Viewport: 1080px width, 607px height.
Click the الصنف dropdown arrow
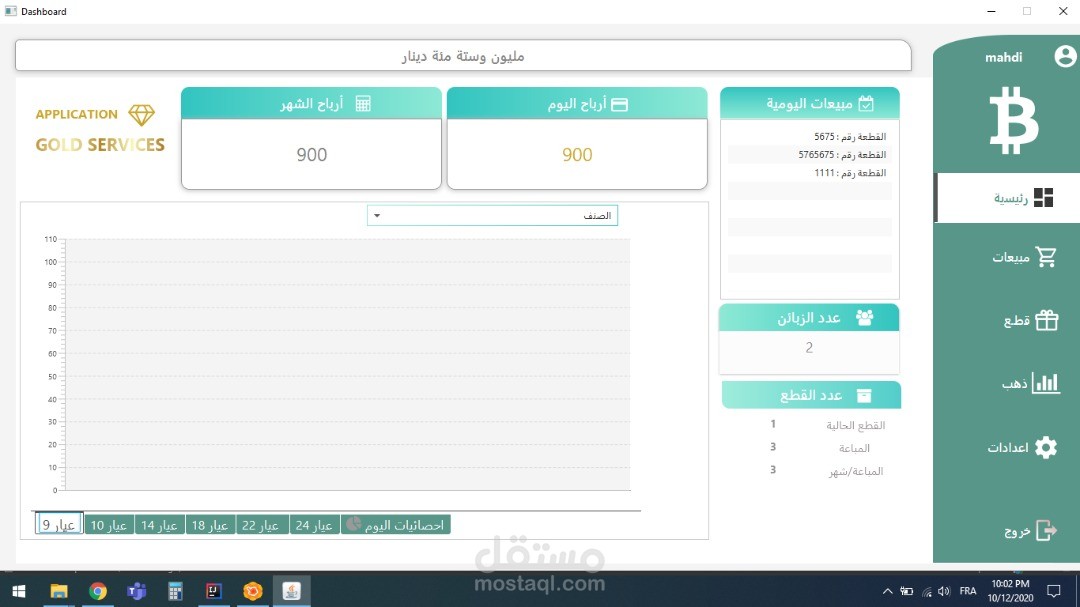pyautogui.click(x=377, y=216)
